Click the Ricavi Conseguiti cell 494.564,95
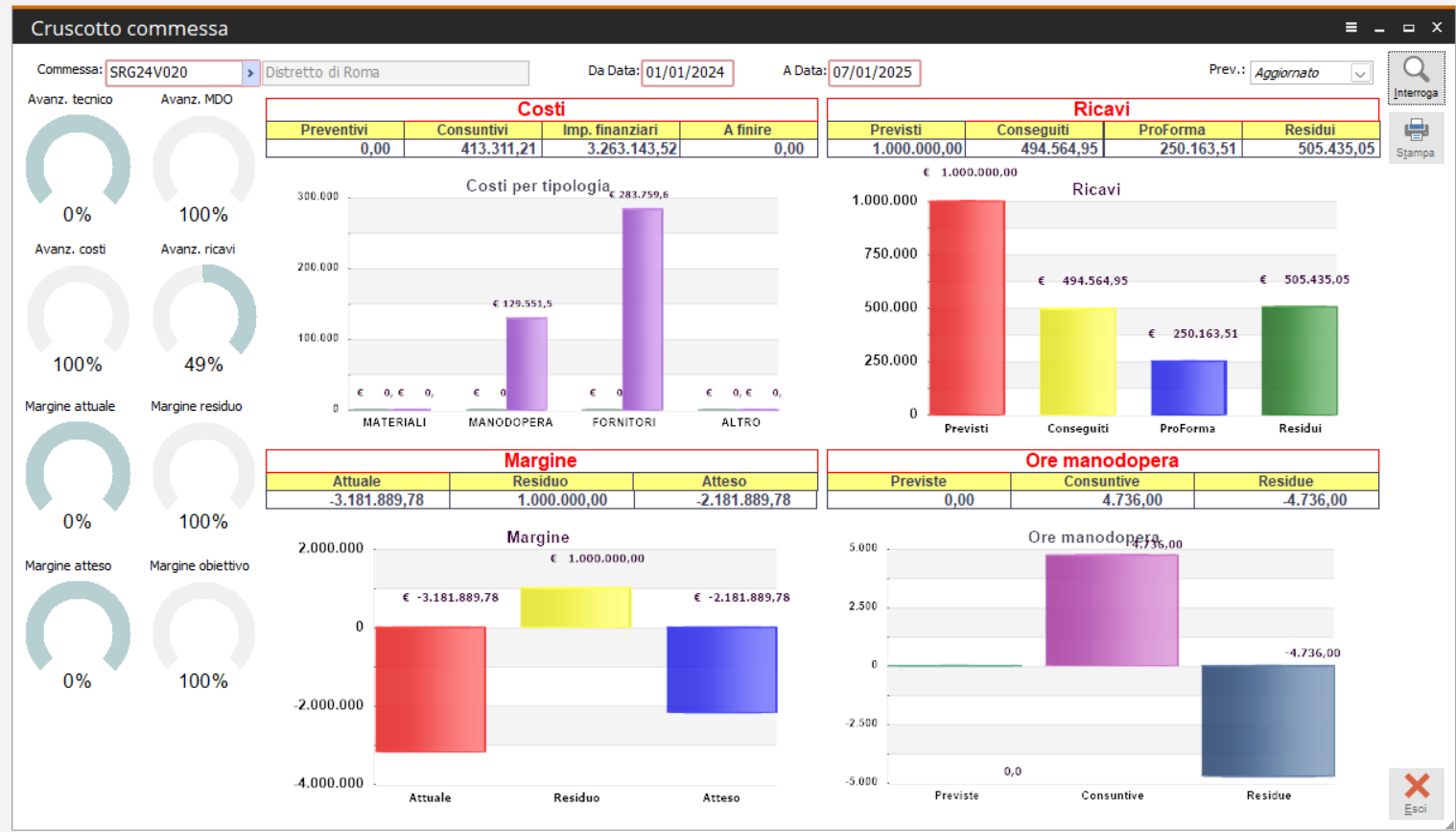1456x832 pixels. point(1034,149)
